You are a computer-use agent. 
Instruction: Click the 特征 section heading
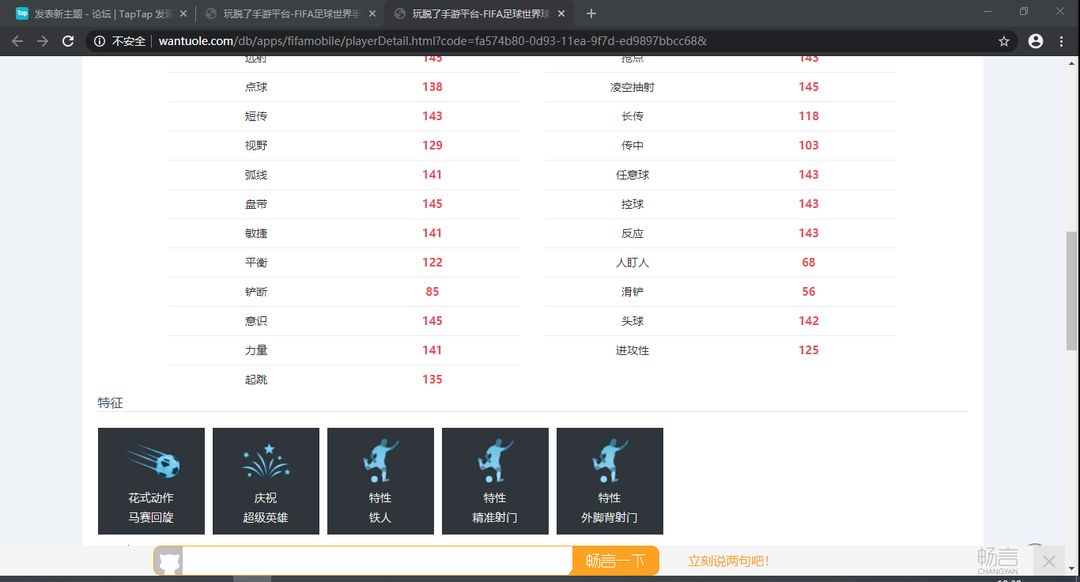(110, 402)
